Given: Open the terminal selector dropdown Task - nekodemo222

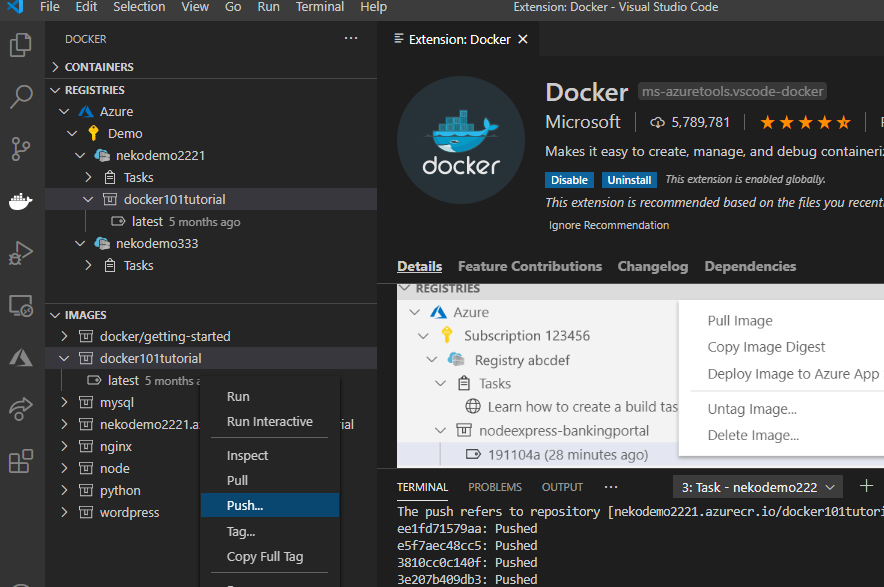Looking at the screenshot, I should [758, 487].
